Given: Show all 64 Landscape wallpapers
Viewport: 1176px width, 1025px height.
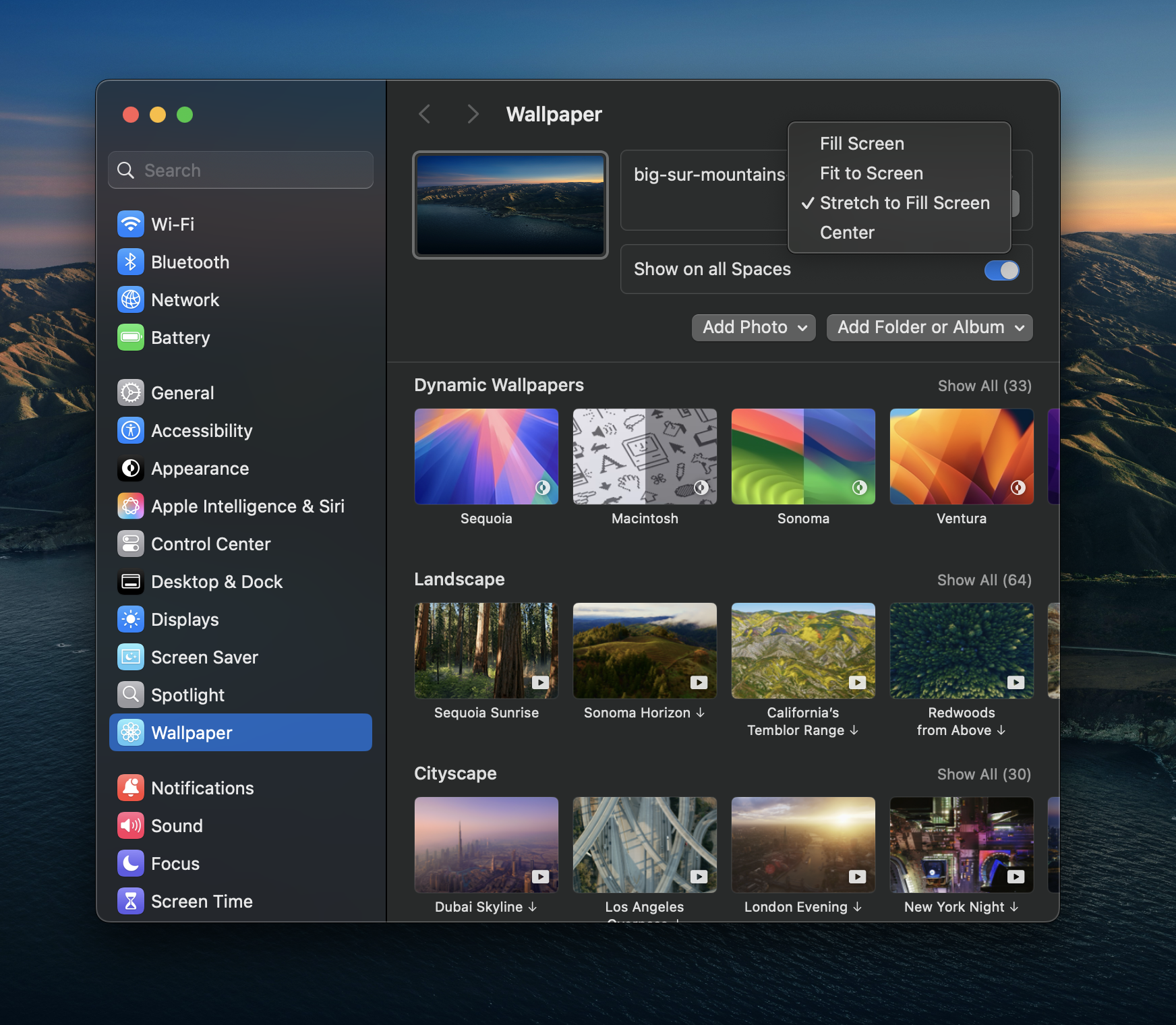Looking at the screenshot, I should tap(984, 580).
